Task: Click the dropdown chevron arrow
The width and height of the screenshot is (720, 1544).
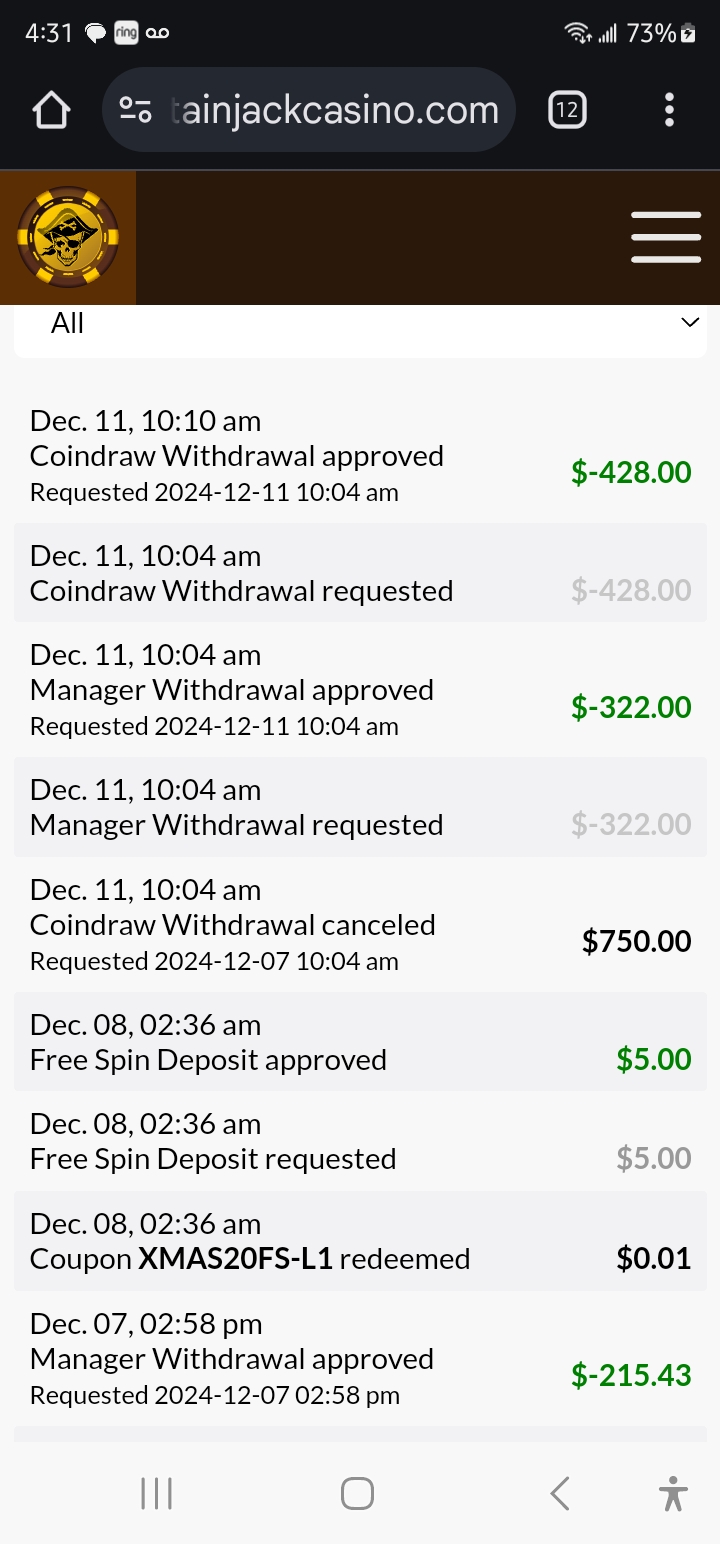Action: [x=689, y=322]
